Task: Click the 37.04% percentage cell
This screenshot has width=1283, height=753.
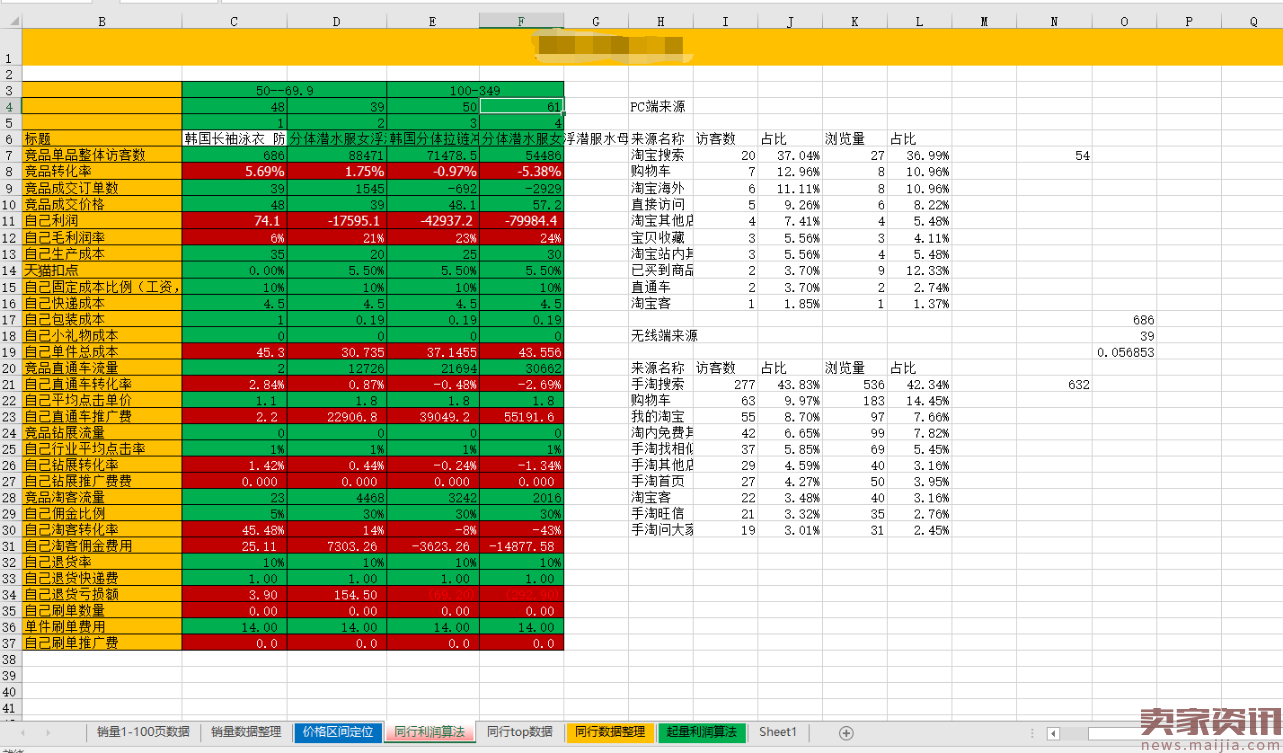Action: pyautogui.click(x=790, y=155)
